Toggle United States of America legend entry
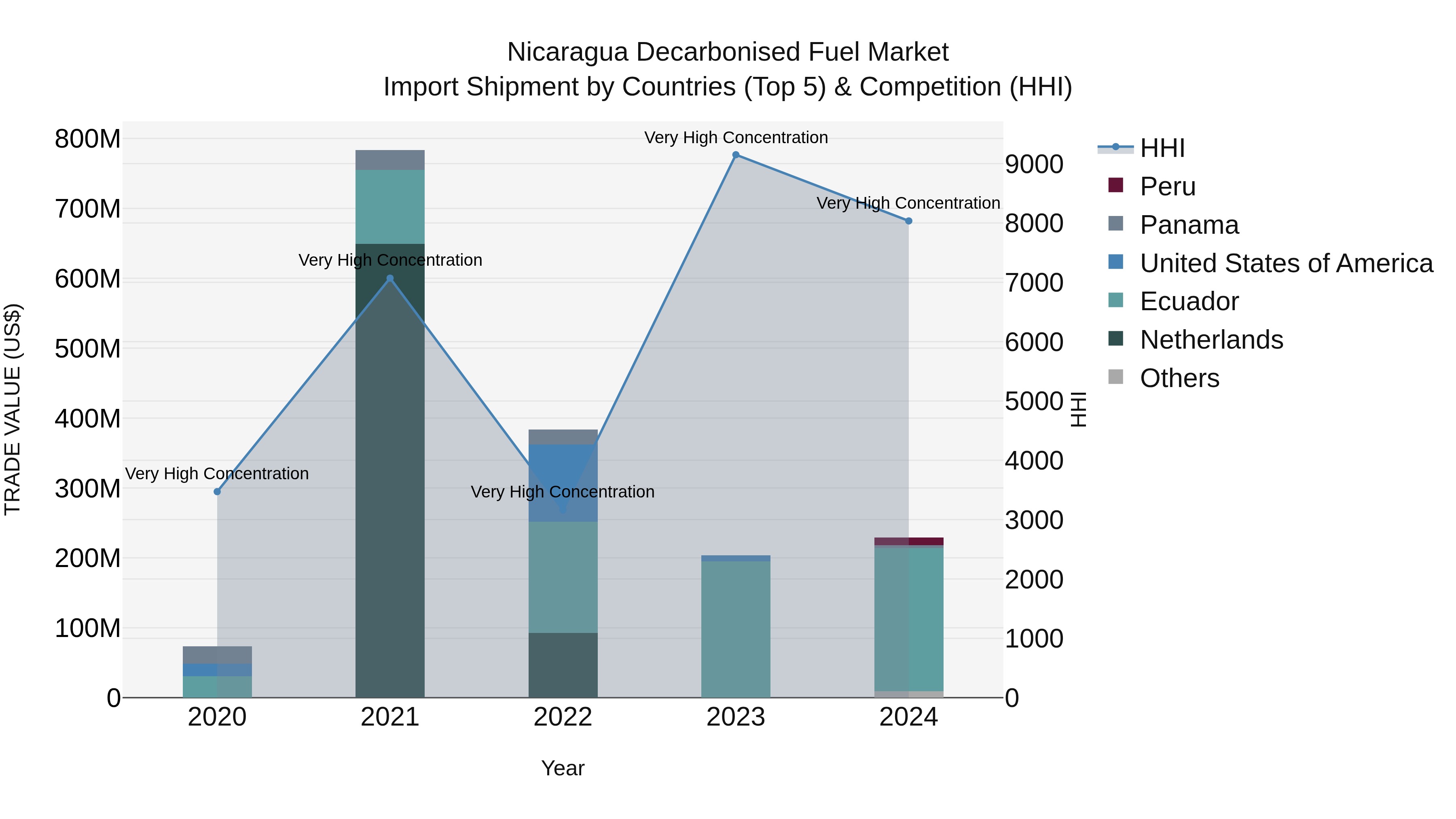 tap(1271, 263)
